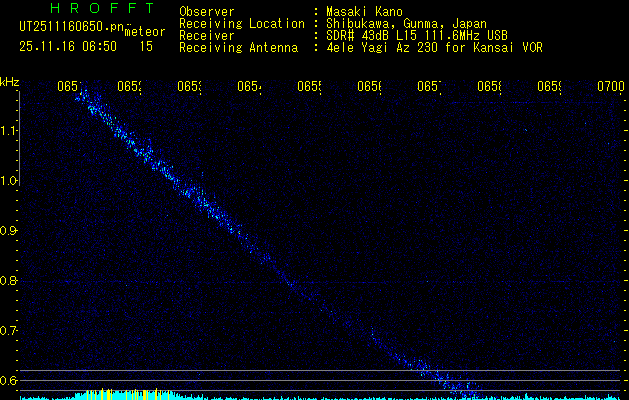Click the 0700 time axis label
This screenshot has height=400, width=629.
(x=611, y=86)
